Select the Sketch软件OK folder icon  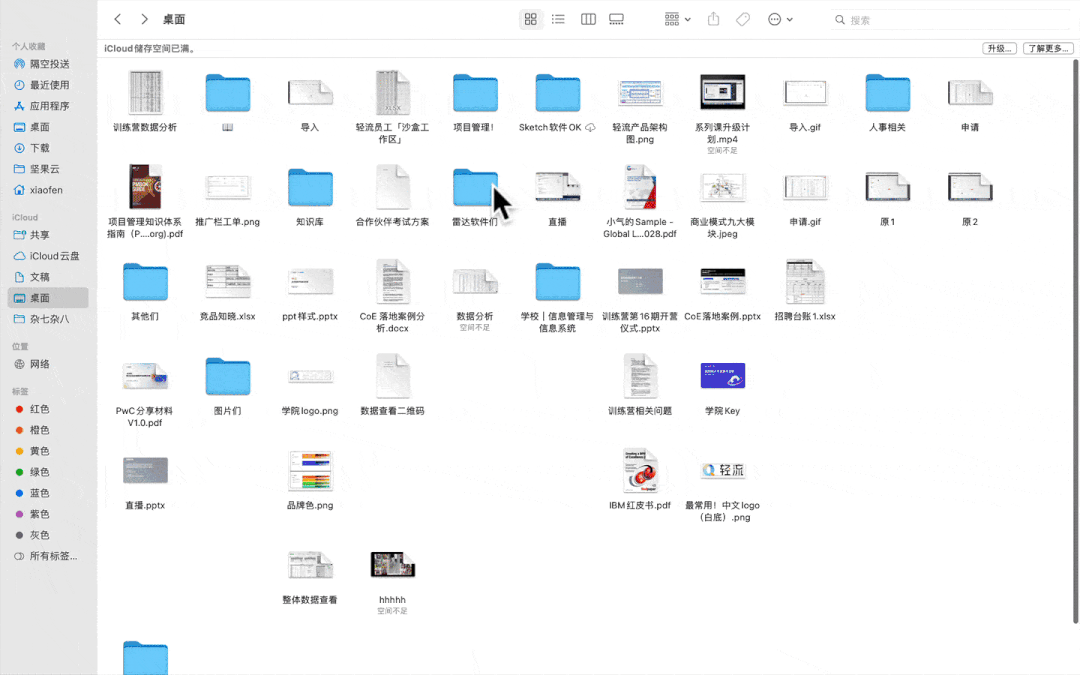click(558, 93)
